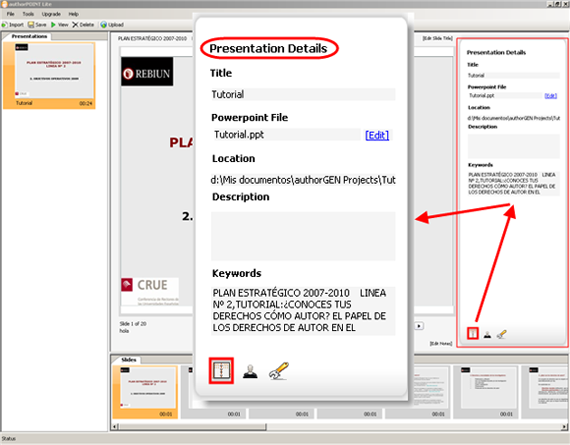Click the slides strip horizontal scrollbar
The height and width of the screenshot is (445, 570).
(x=339, y=426)
